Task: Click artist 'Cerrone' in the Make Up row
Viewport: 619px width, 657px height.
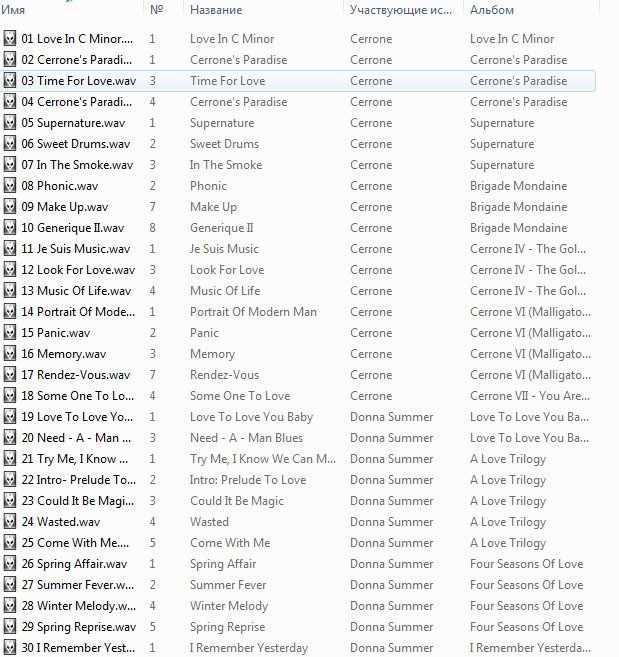Action: tap(371, 207)
